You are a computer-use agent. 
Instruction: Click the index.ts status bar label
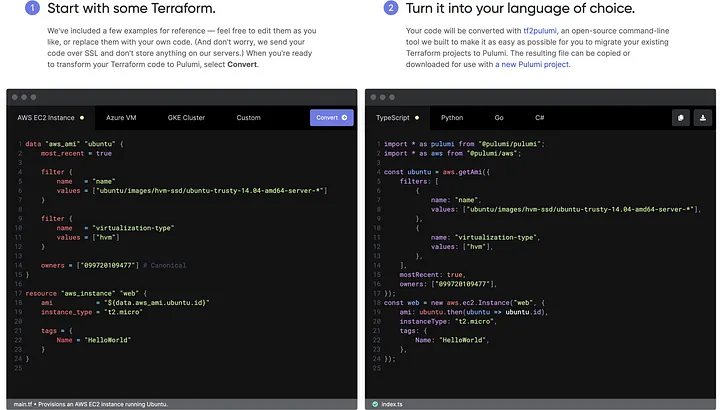coord(392,404)
